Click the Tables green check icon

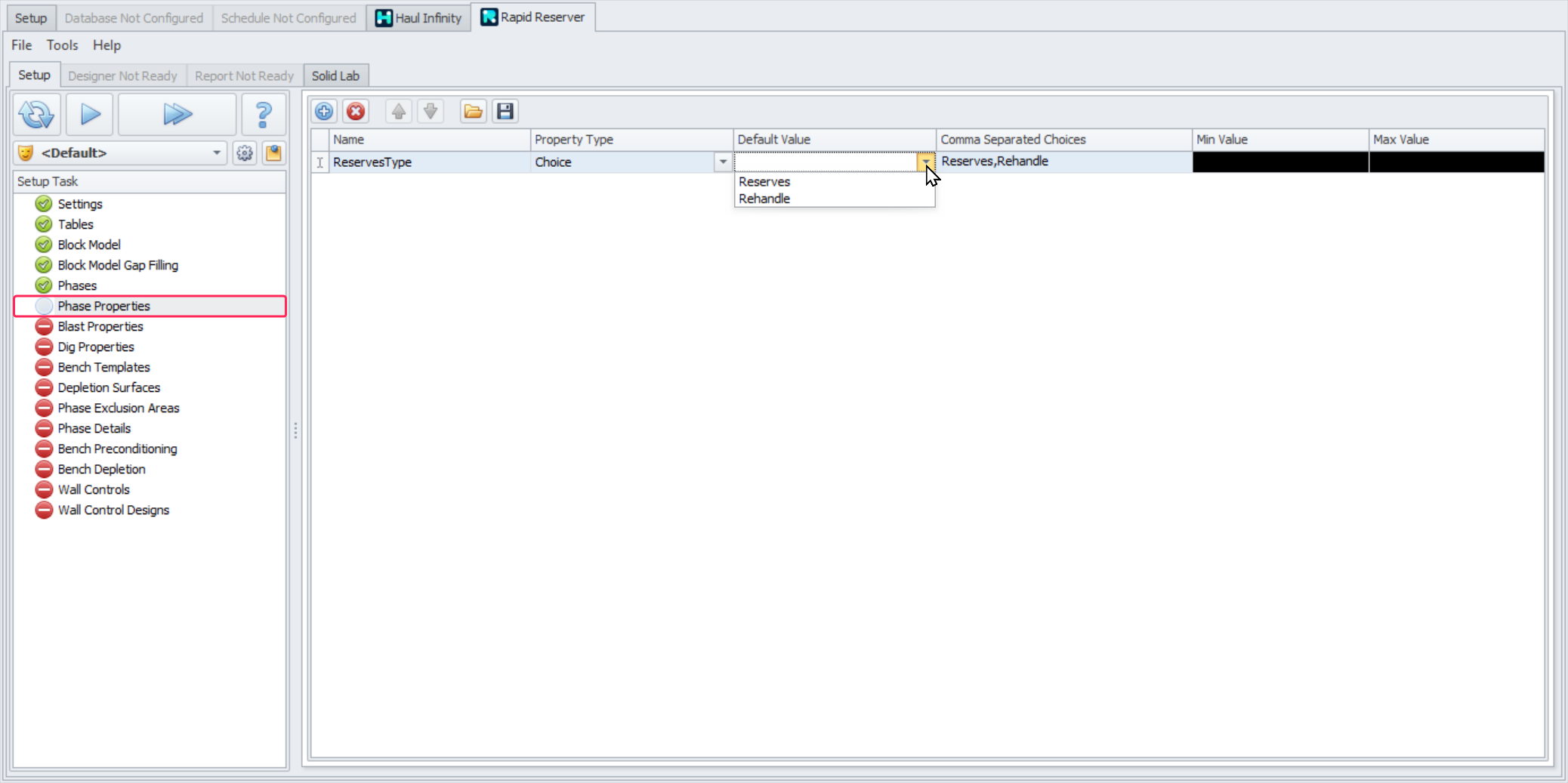pos(45,224)
